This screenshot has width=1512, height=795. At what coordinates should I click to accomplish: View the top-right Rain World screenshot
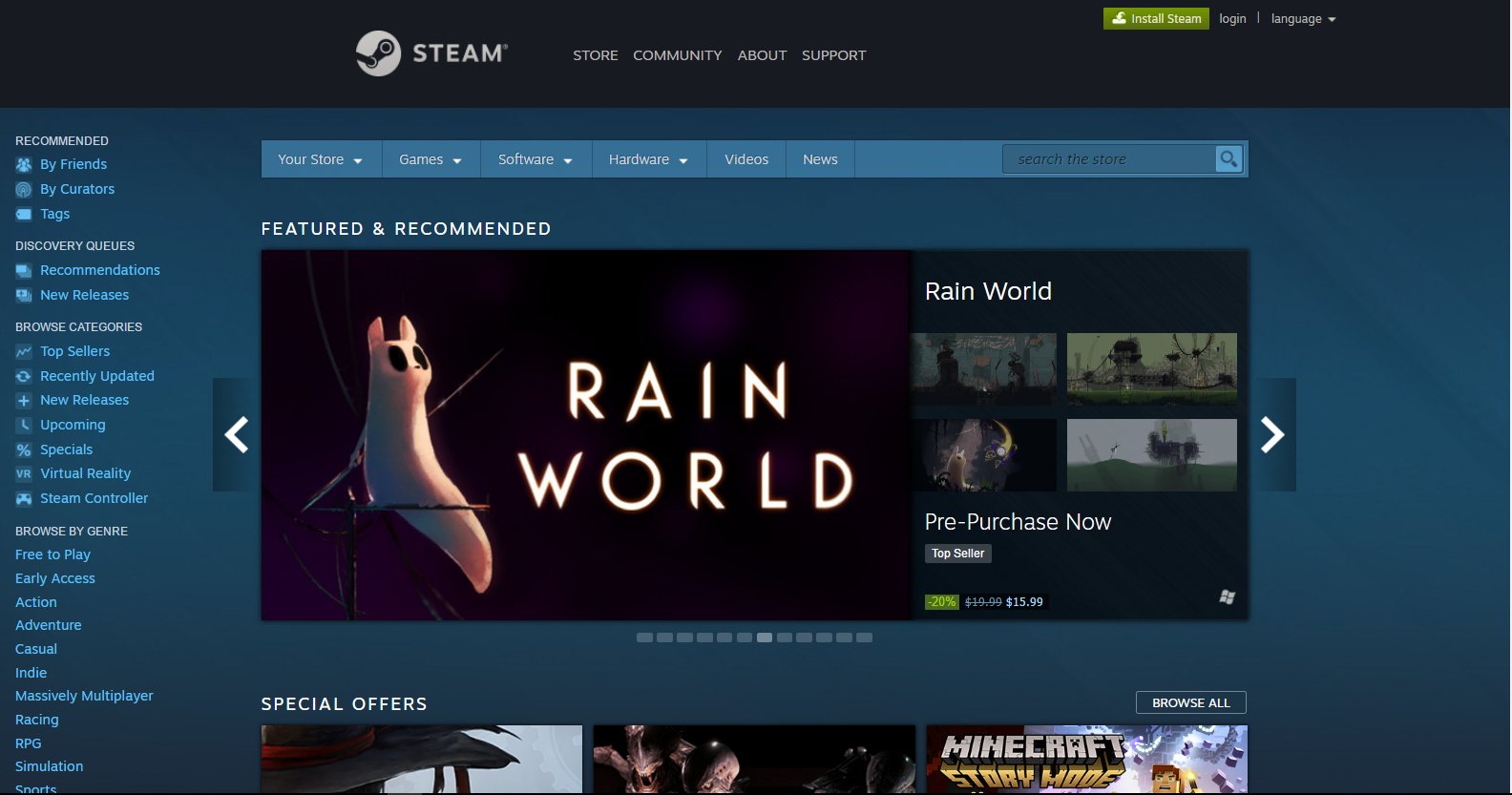1152,369
